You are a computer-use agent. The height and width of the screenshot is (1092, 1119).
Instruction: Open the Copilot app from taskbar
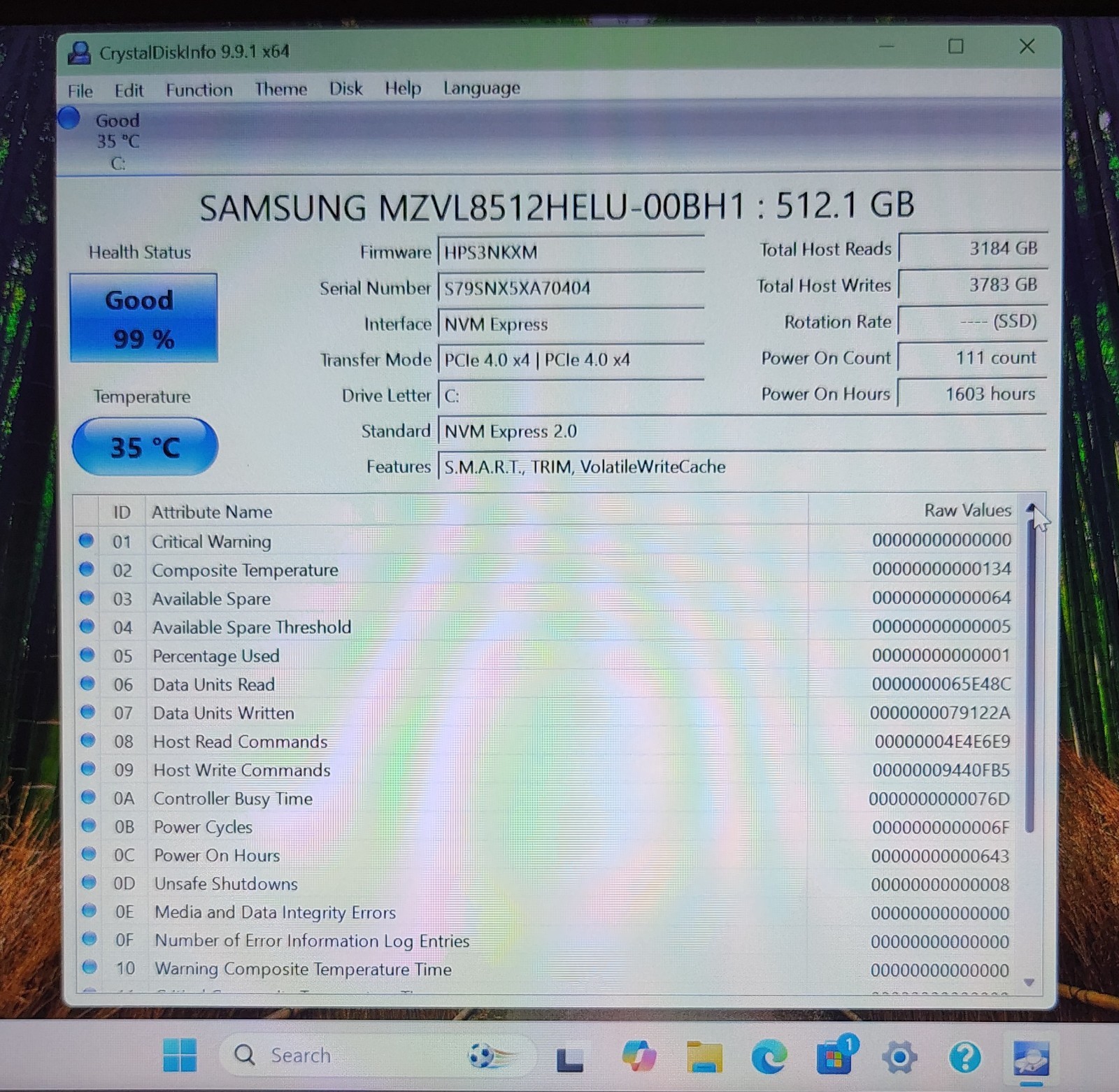639,1056
